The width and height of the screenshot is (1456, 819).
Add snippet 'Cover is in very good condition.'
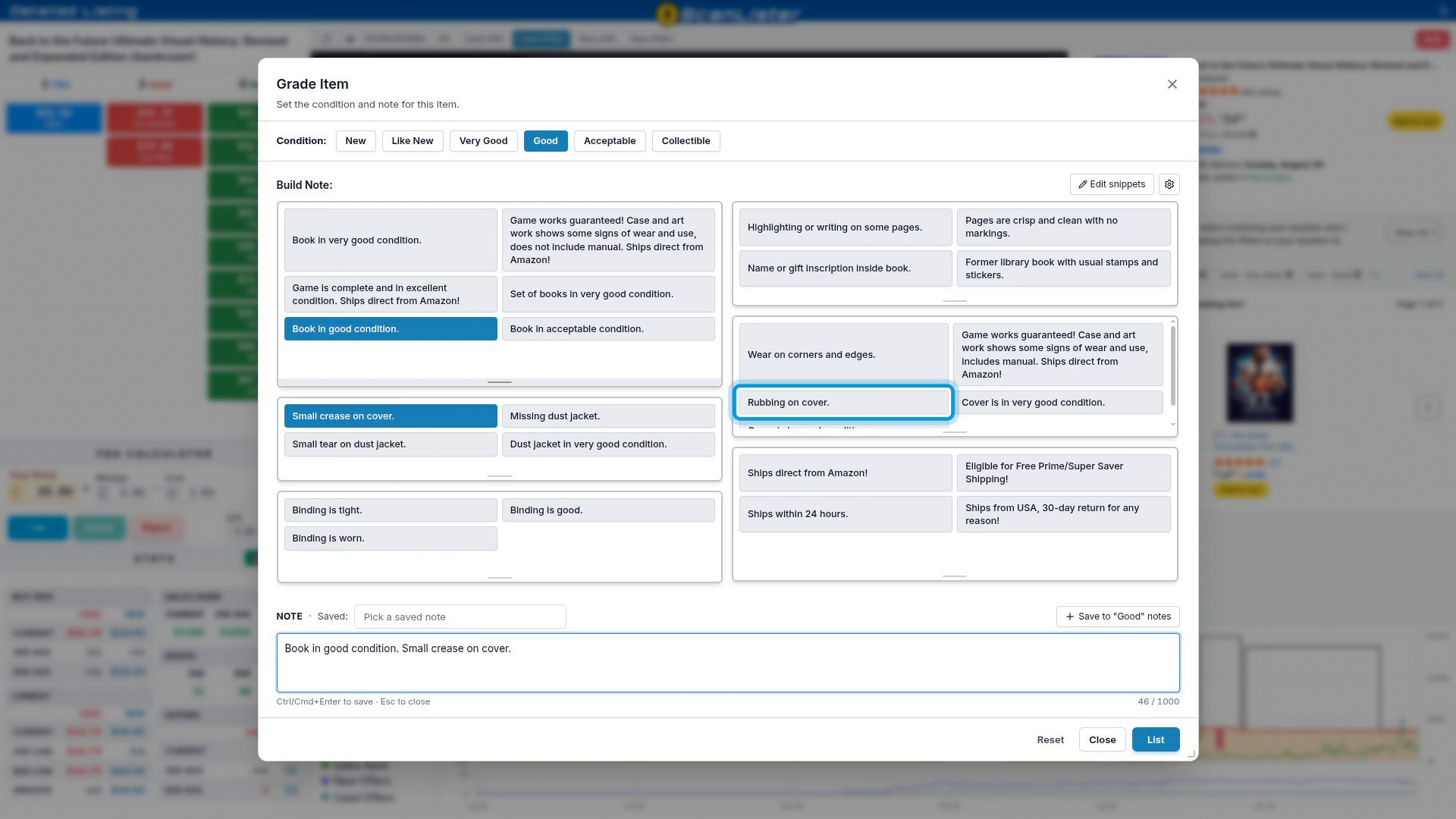pyautogui.click(x=1058, y=403)
